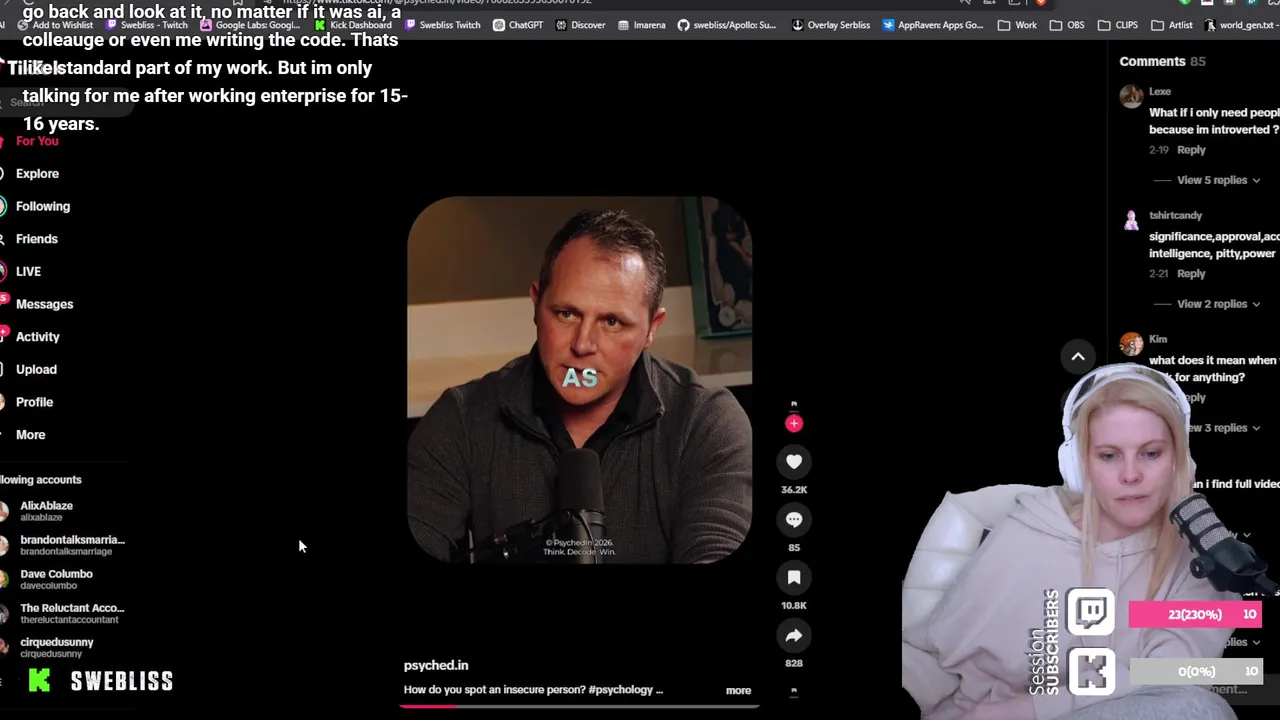
Task: Follow psyched.in with the red plus button
Action: click(794, 423)
